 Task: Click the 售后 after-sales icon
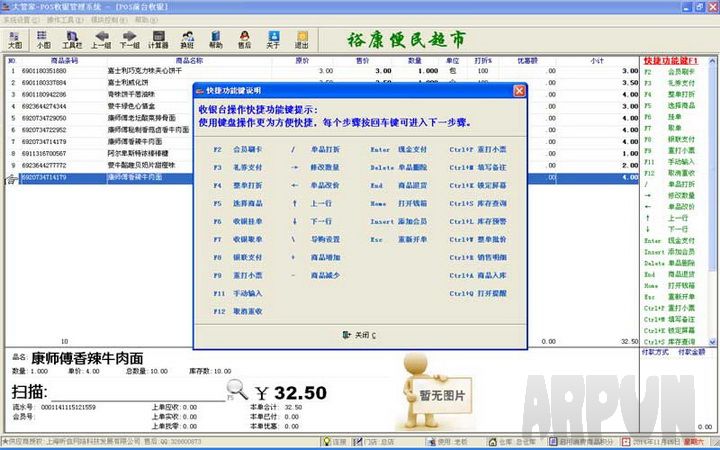245,38
